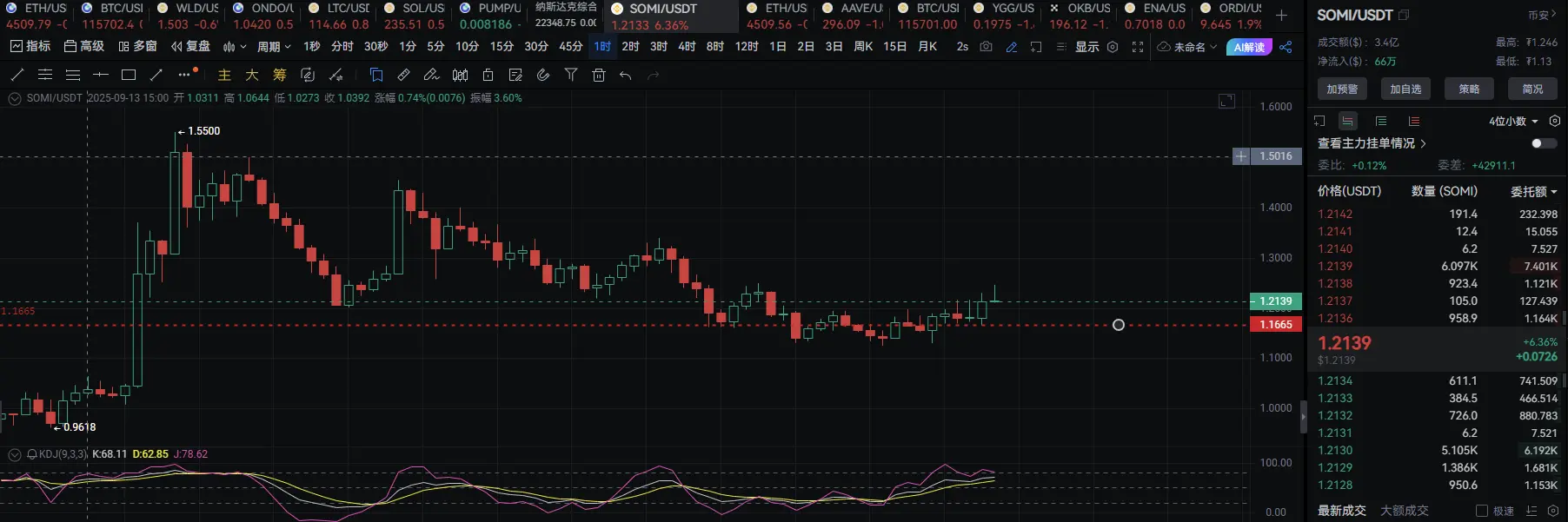Image resolution: width=1568 pixels, height=522 pixels.
Task: Click the bid order row at 1.2130
Action: point(1437,450)
